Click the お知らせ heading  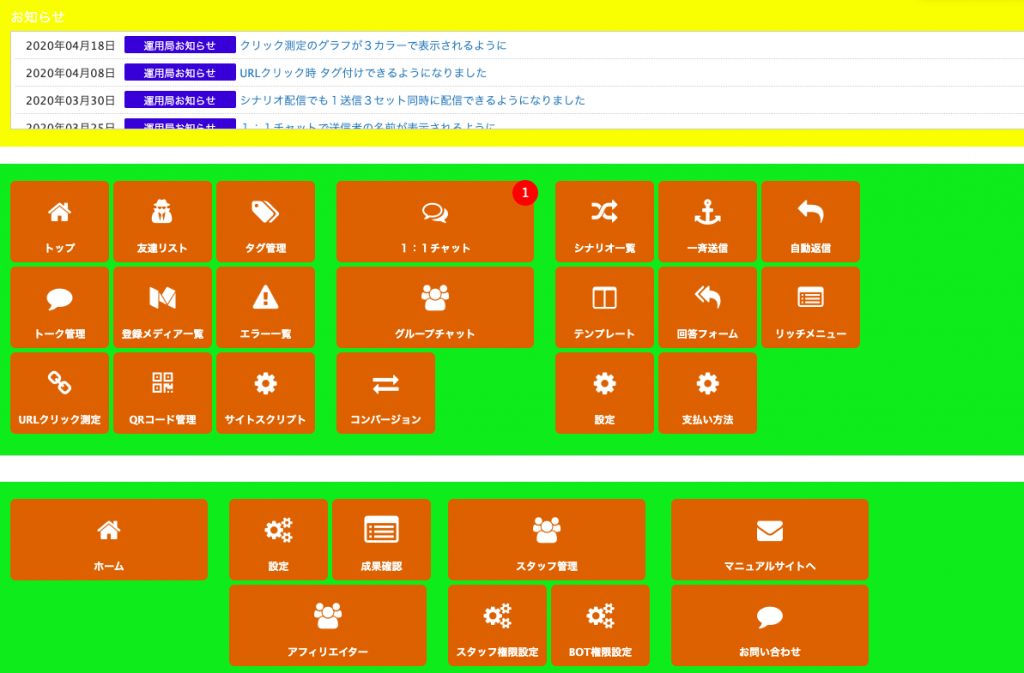38,16
